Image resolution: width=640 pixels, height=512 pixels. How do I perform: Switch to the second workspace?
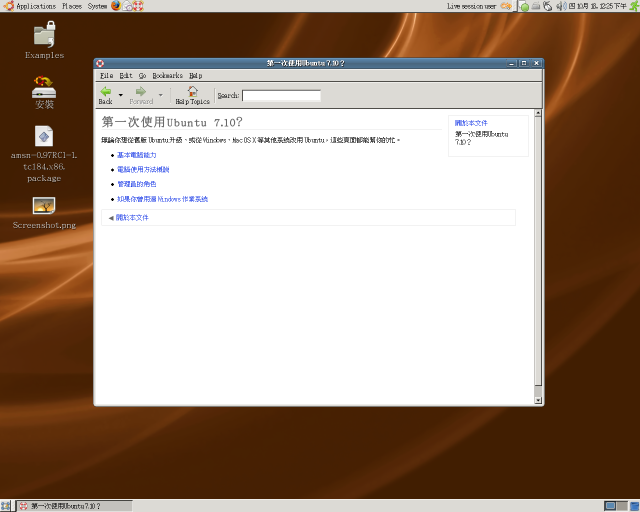coord(622,506)
